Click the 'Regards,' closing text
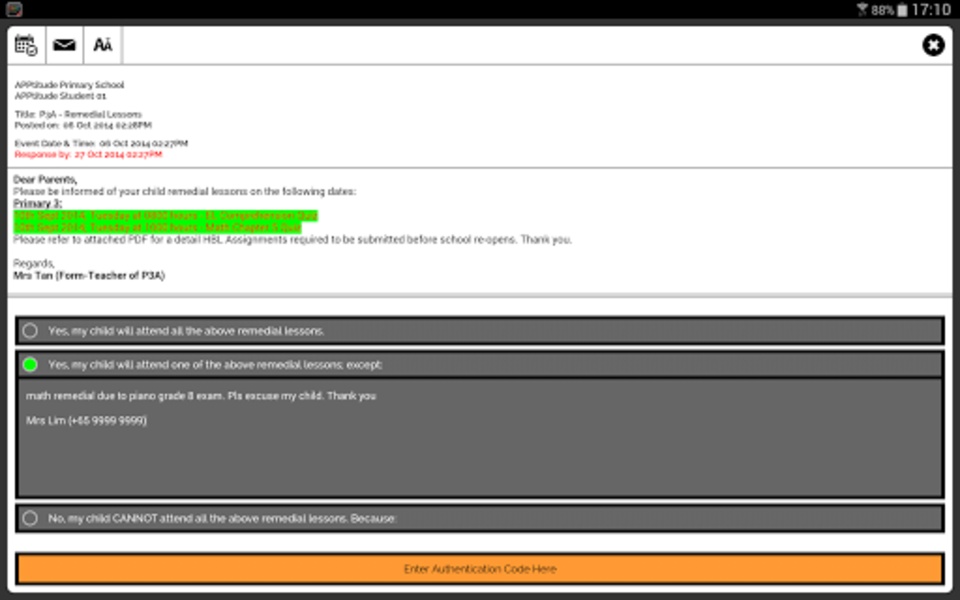The height and width of the screenshot is (600, 960). [34, 263]
